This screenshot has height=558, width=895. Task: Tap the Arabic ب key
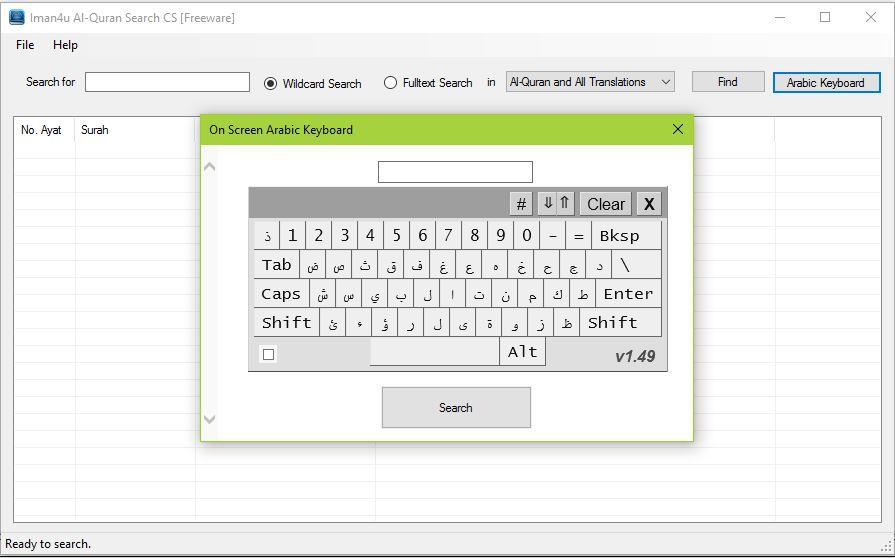click(x=401, y=294)
